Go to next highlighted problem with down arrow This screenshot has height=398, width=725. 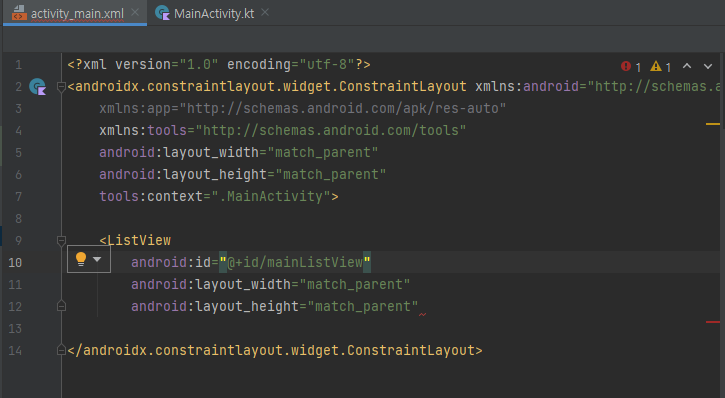(708, 66)
